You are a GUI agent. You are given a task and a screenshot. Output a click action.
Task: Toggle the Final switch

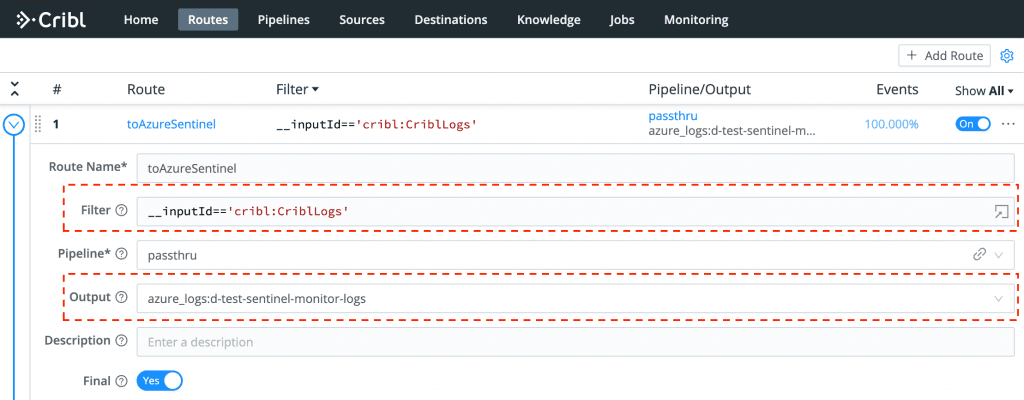click(x=160, y=381)
